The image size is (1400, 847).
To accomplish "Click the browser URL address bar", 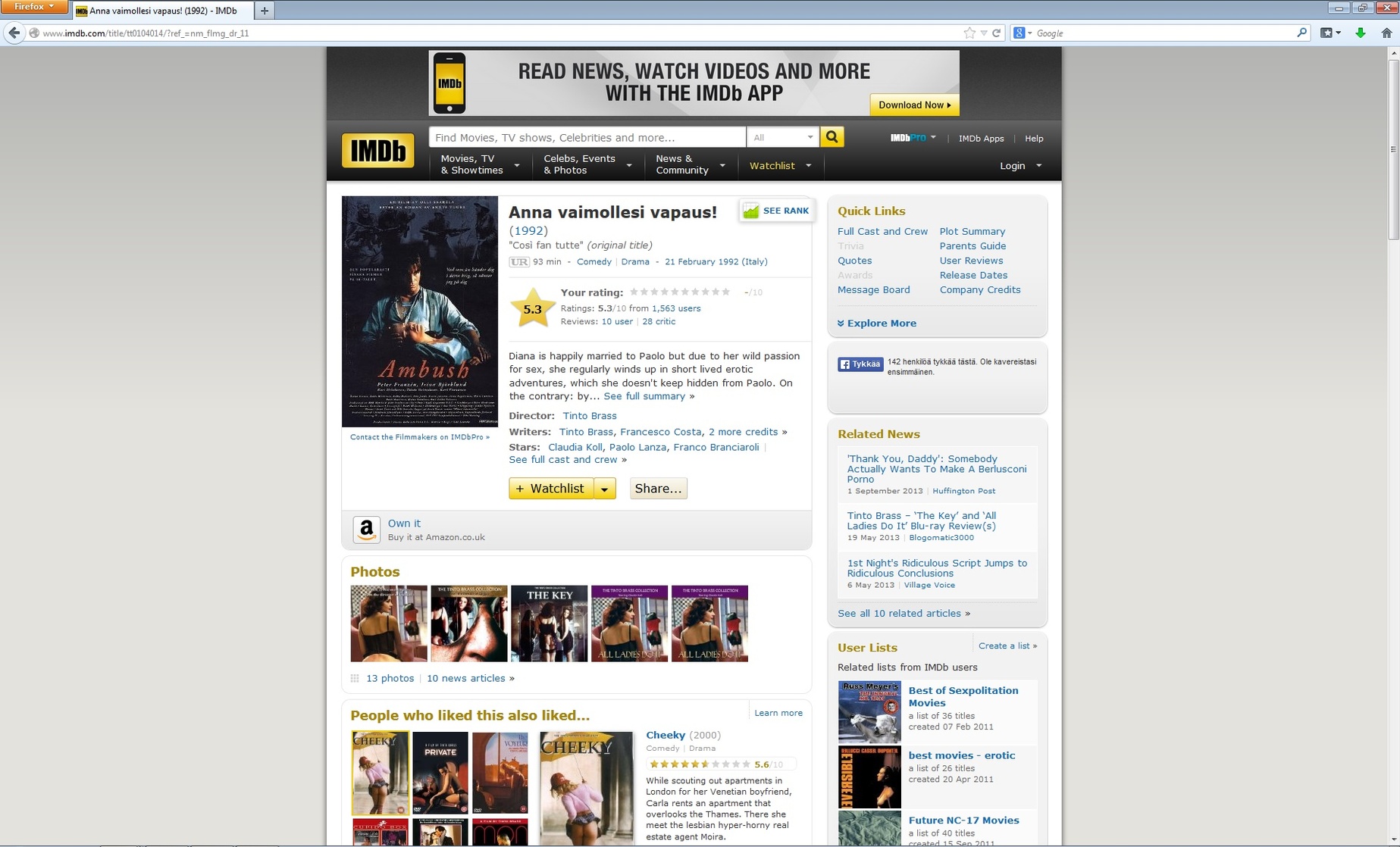I will pos(500,33).
